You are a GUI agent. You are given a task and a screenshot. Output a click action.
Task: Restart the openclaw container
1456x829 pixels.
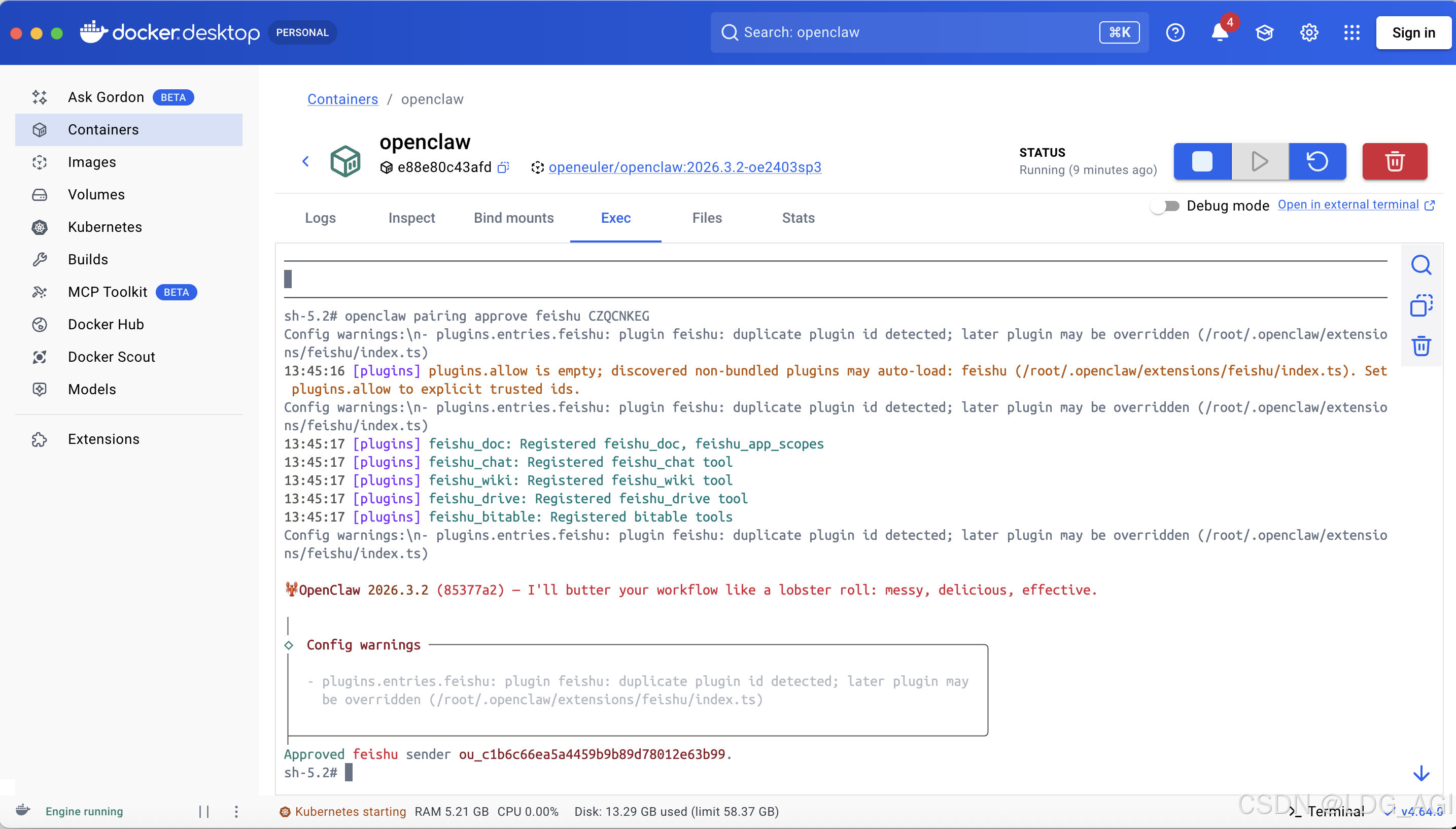[1317, 162]
